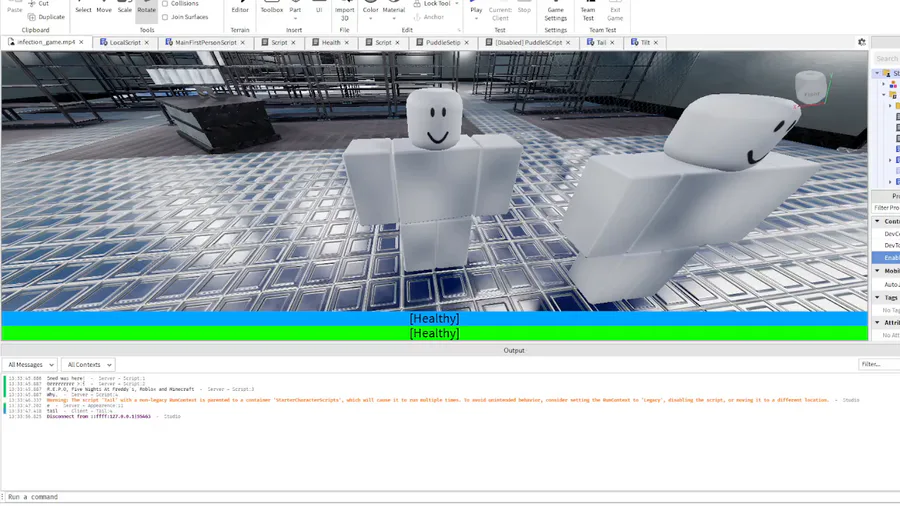Open the Toolbox panel
900x506 pixels.
271,8
